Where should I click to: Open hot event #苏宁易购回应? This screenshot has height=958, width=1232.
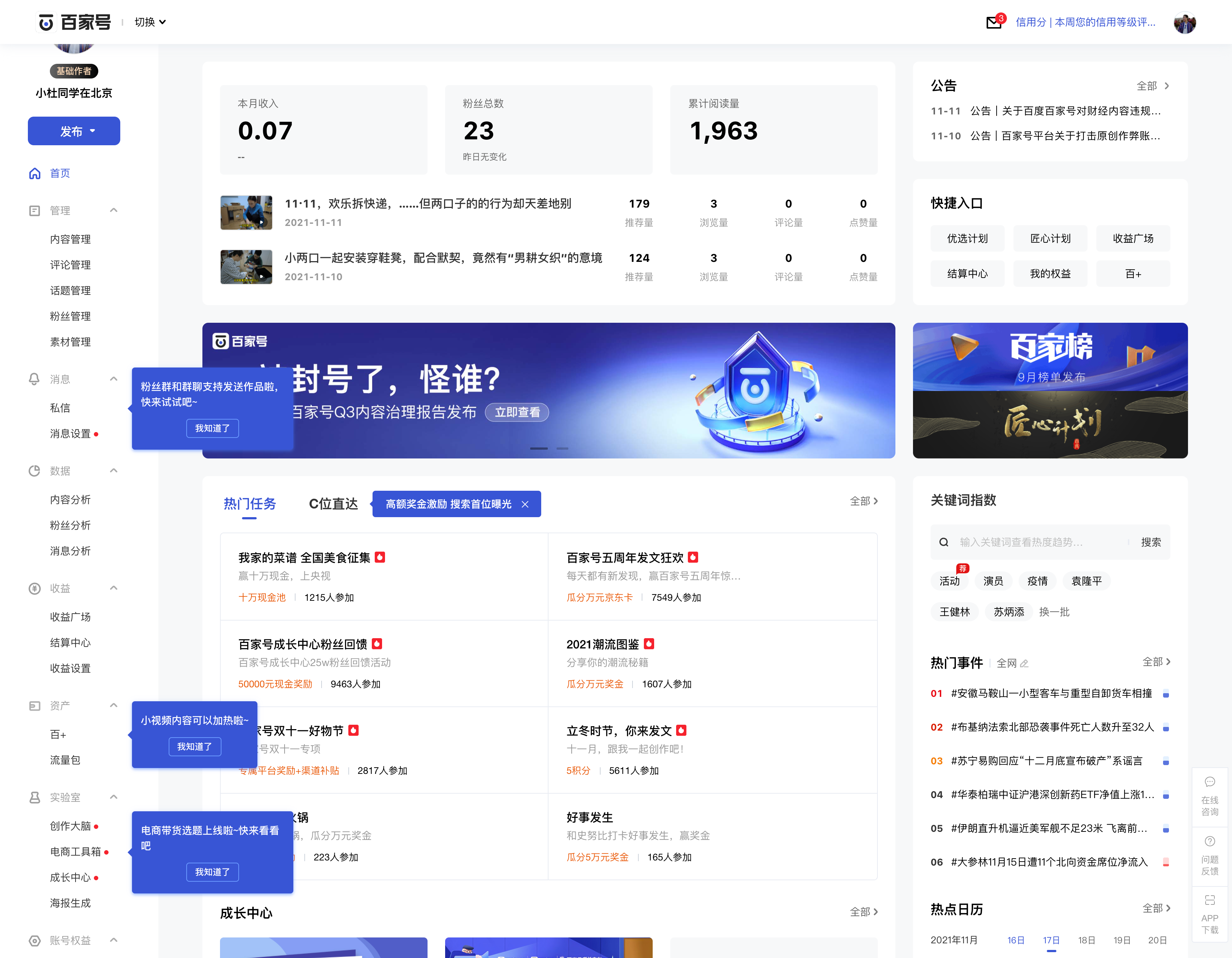pos(1046,761)
